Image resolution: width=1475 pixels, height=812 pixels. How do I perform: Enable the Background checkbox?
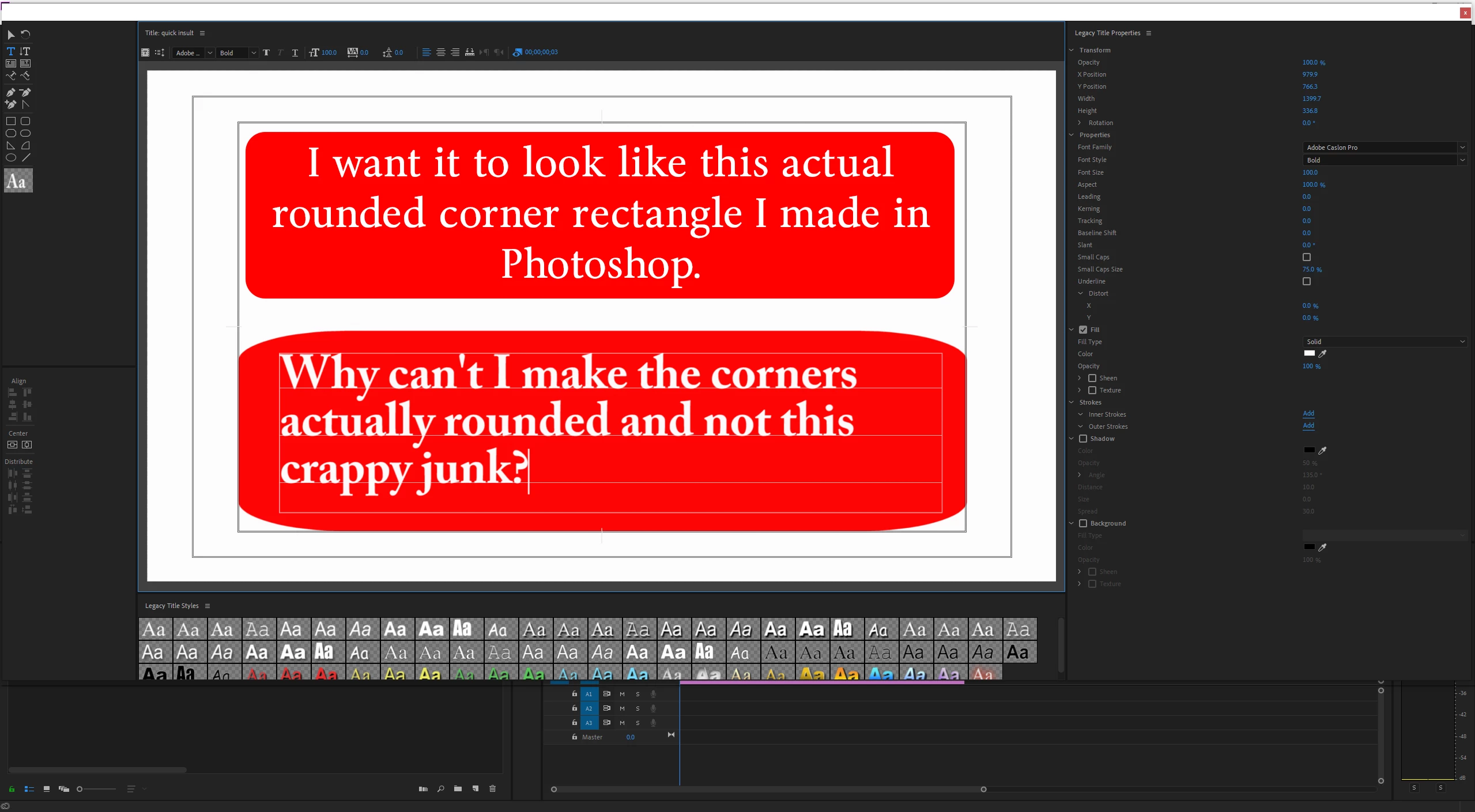[x=1083, y=523]
